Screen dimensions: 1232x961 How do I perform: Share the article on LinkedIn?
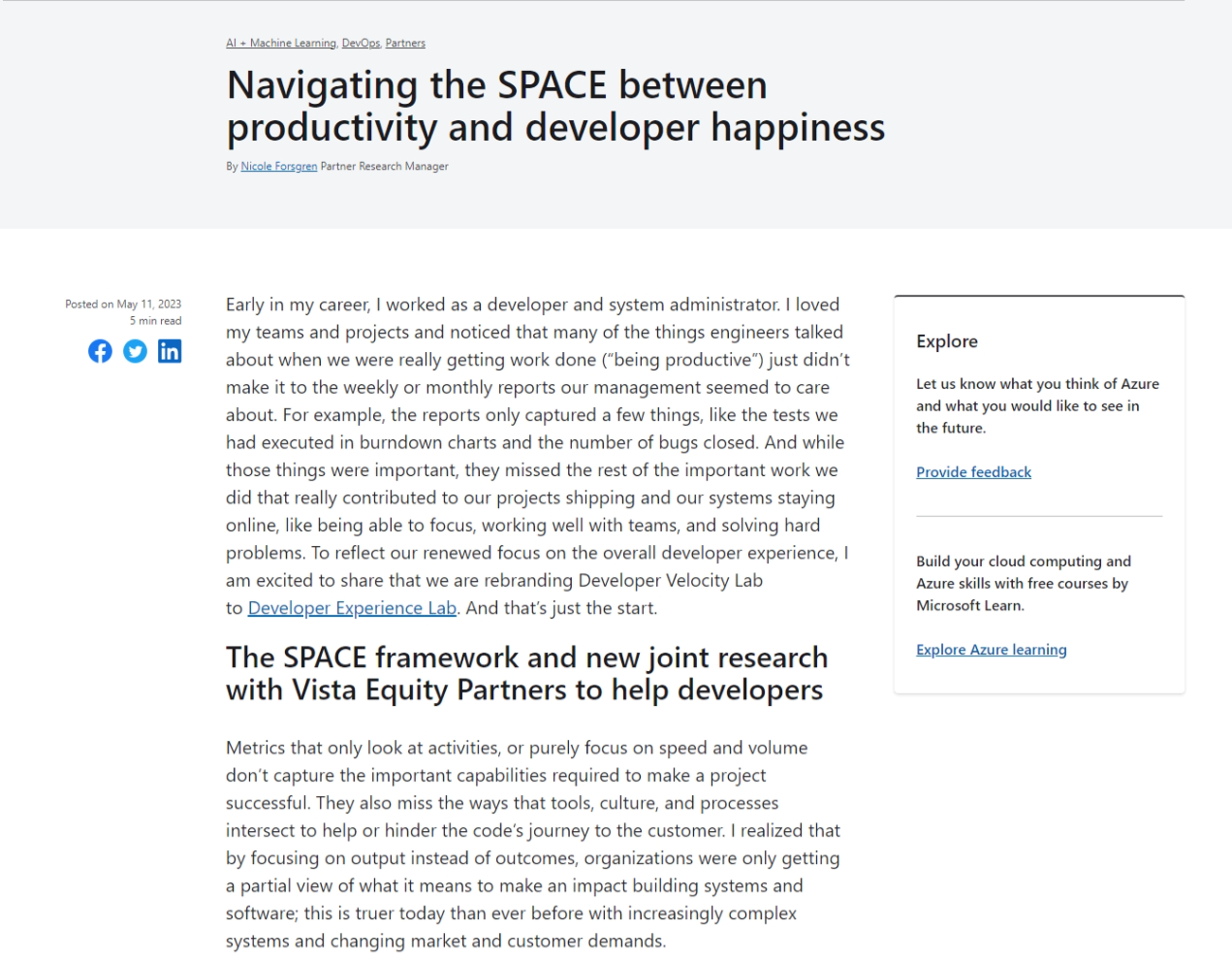[170, 351]
